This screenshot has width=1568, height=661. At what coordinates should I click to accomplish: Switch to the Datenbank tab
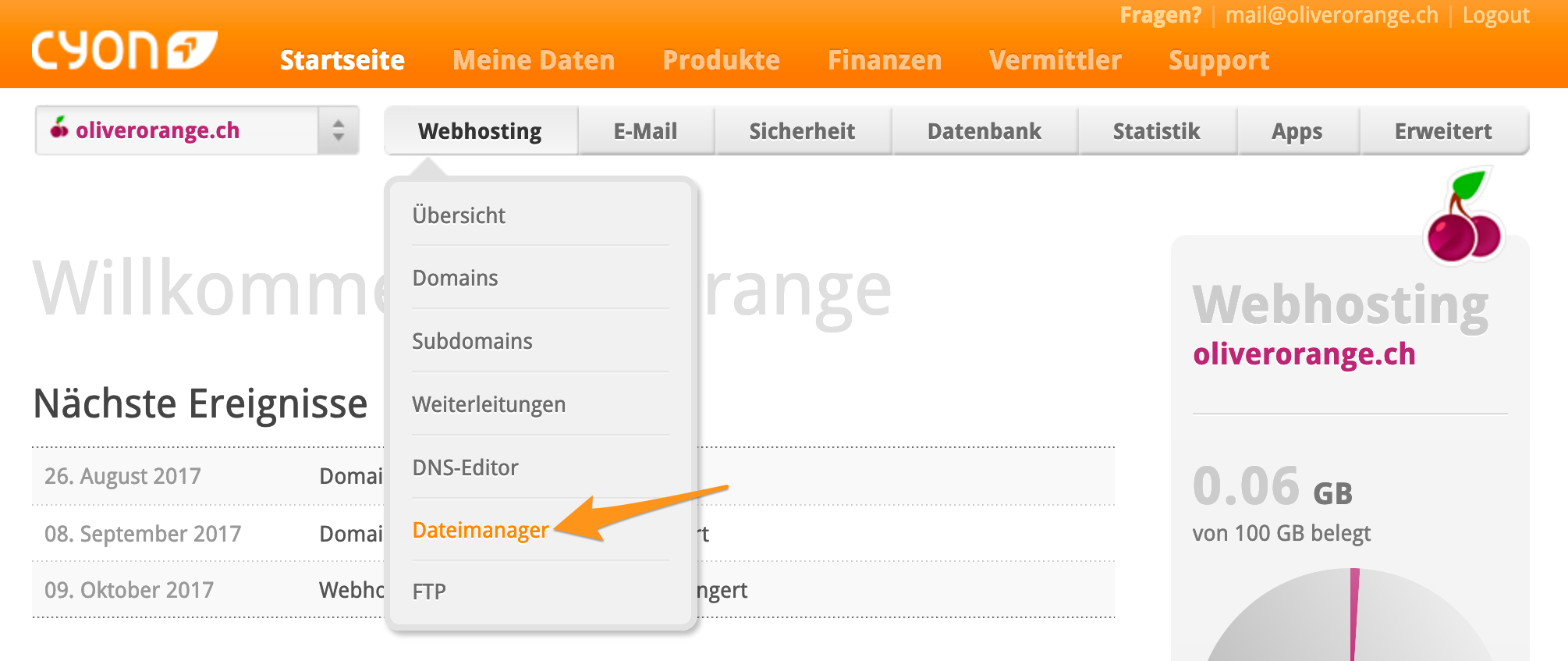click(984, 131)
